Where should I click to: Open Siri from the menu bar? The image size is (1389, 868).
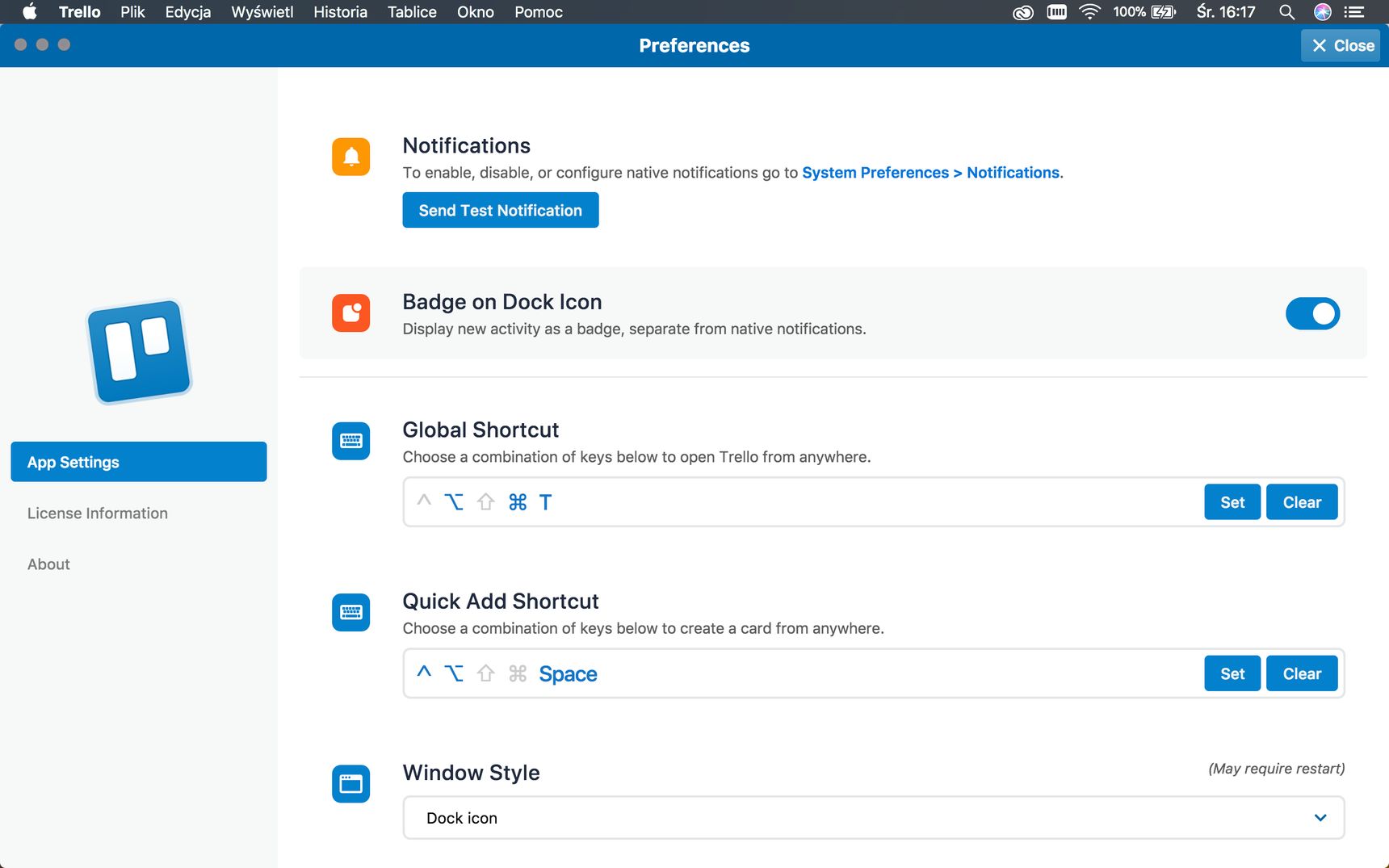click(x=1322, y=12)
